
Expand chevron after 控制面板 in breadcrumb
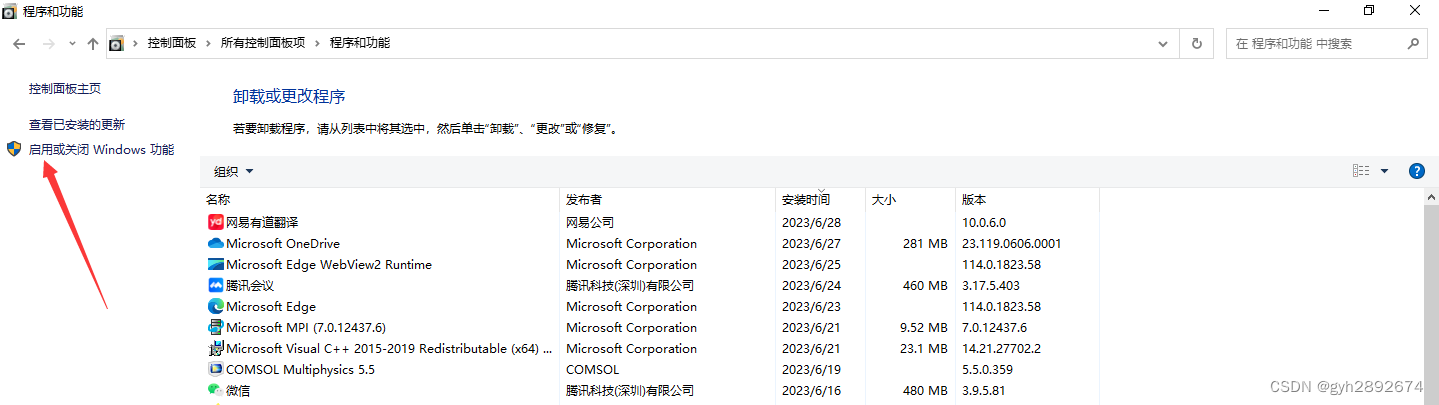point(209,43)
